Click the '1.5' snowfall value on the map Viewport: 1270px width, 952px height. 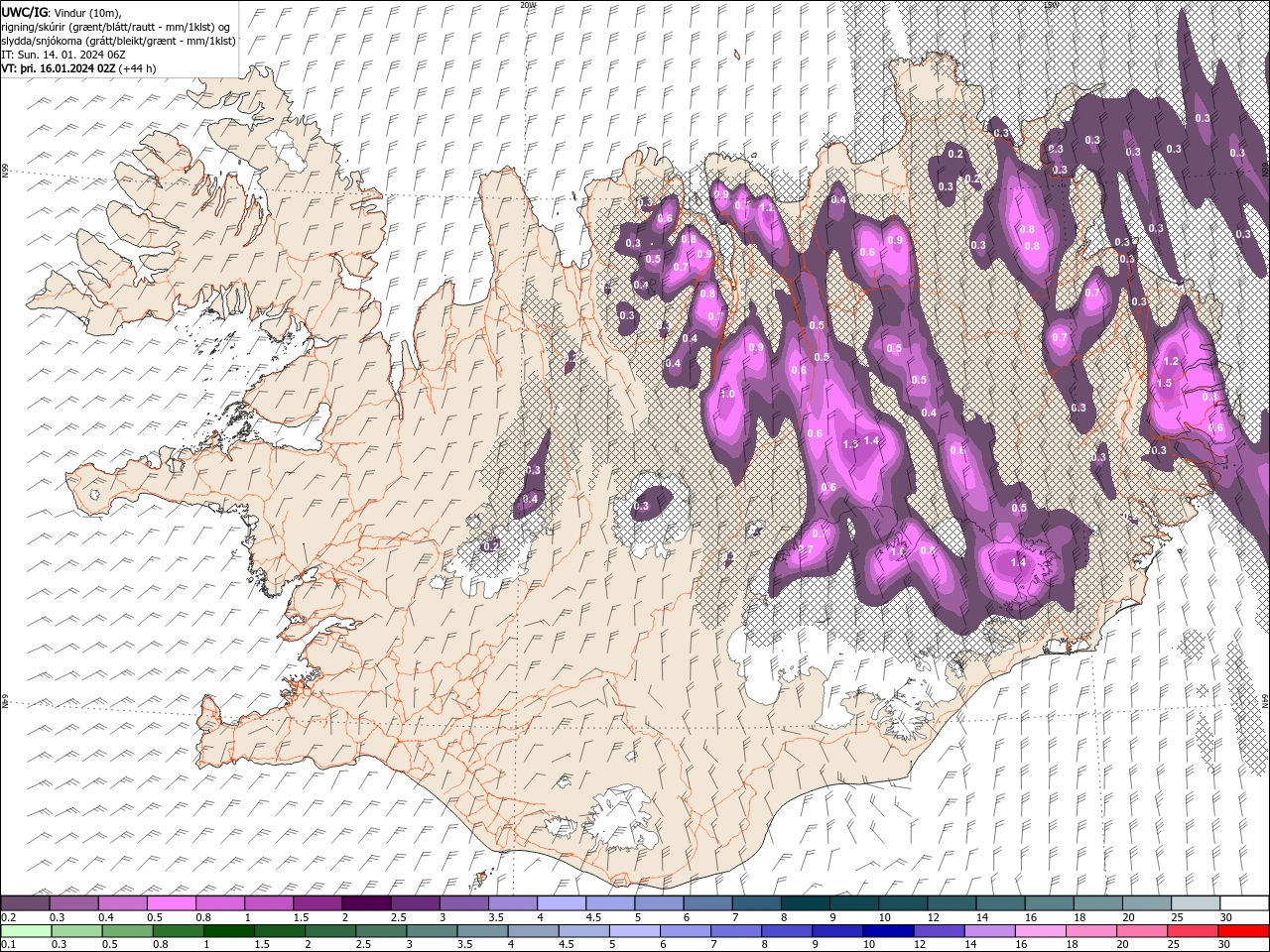(x=1165, y=383)
